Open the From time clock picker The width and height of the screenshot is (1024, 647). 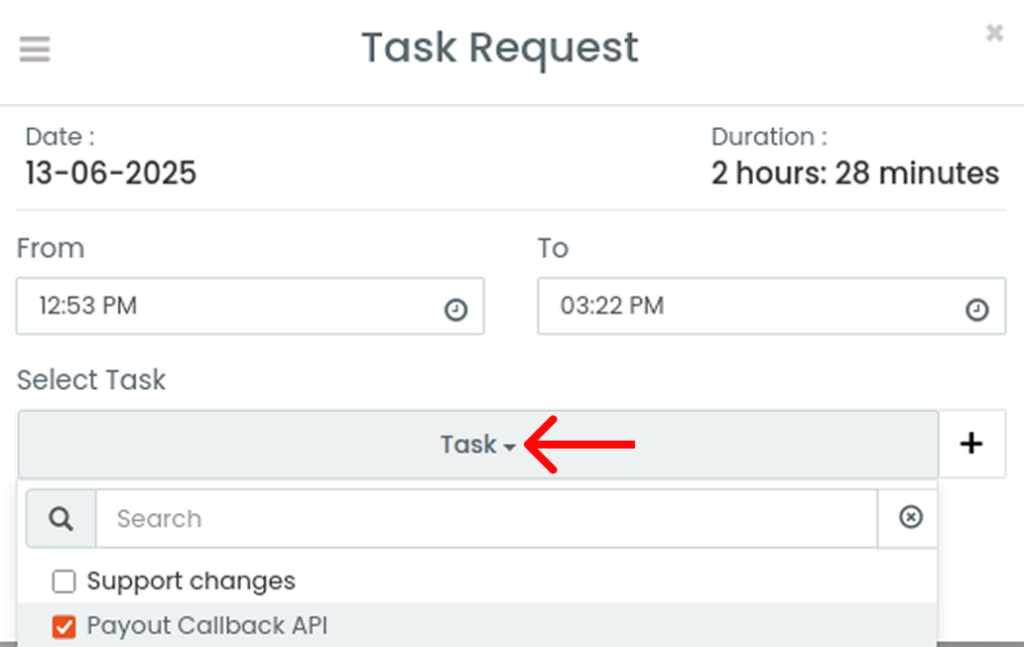point(456,309)
